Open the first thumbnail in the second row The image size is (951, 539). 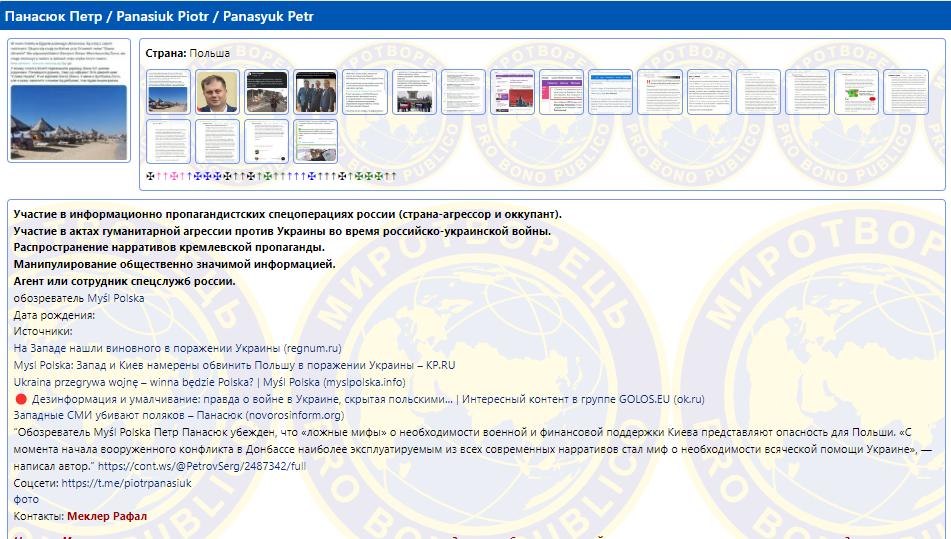168,141
